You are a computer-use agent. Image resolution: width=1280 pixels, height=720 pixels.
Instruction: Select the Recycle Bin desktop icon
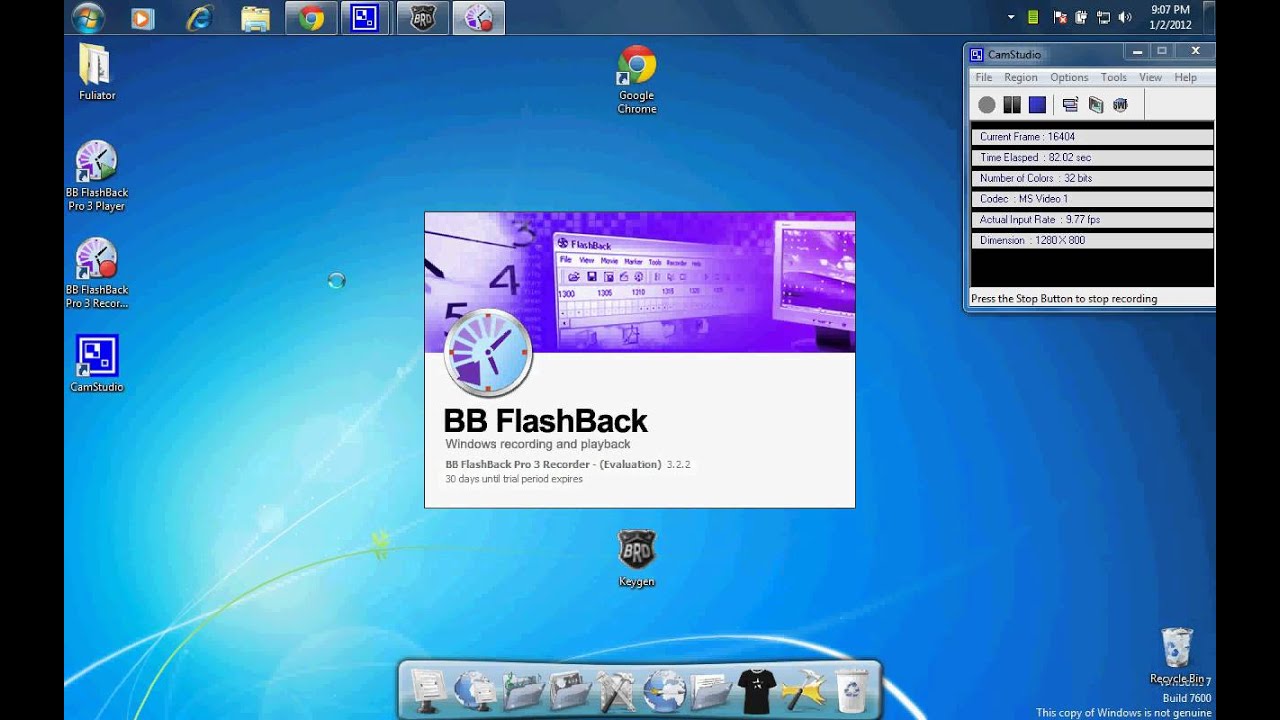pos(1177,656)
